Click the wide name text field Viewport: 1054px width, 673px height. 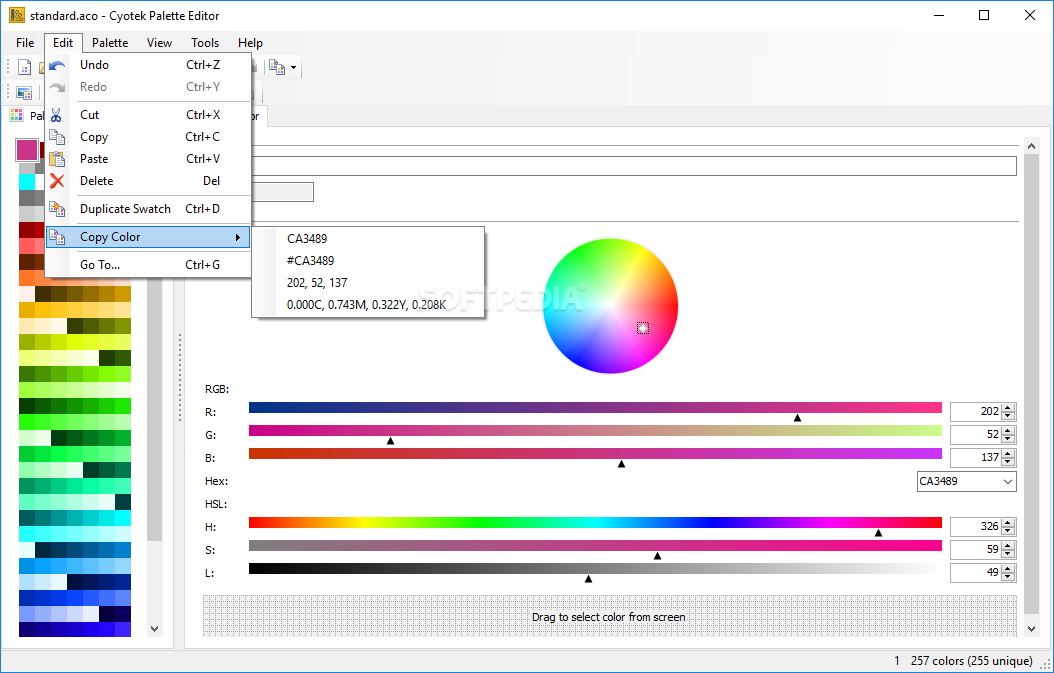633,166
